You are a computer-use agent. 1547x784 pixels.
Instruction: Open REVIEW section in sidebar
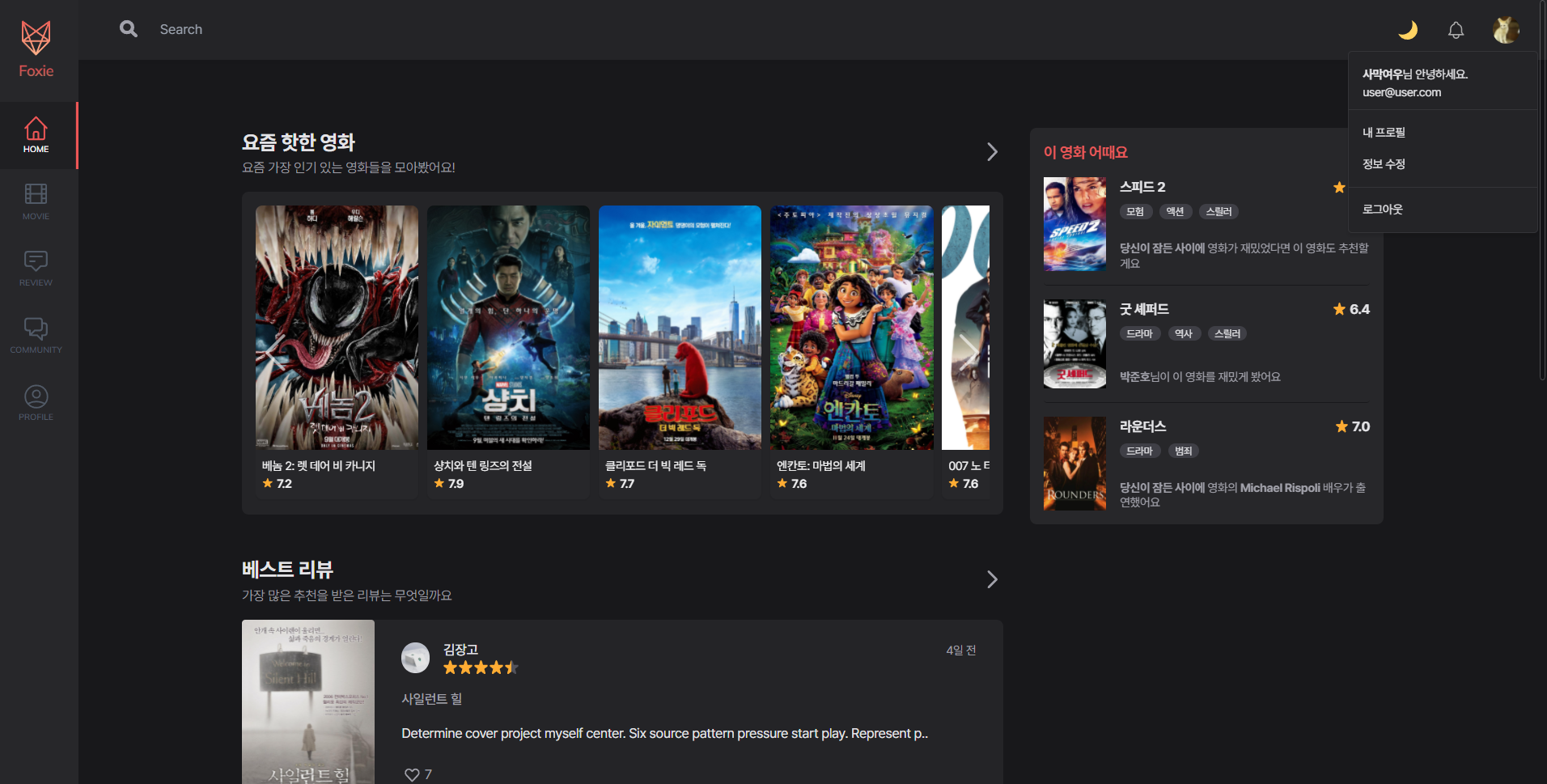pos(36,269)
